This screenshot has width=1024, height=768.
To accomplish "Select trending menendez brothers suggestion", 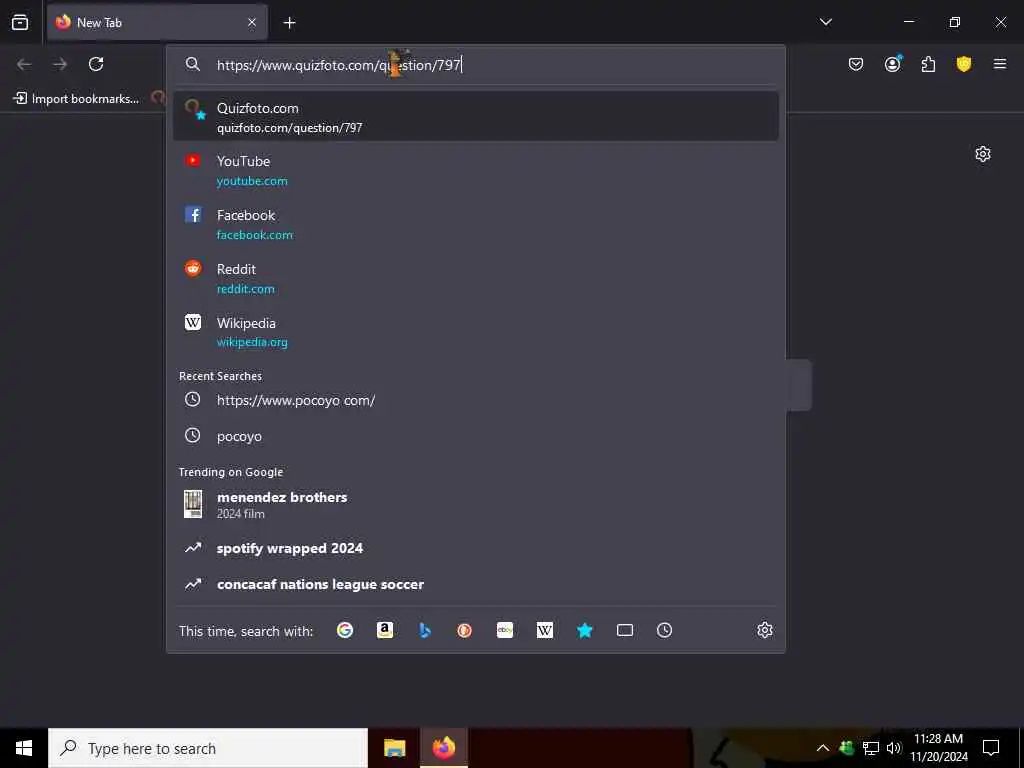I will (x=475, y=504).
